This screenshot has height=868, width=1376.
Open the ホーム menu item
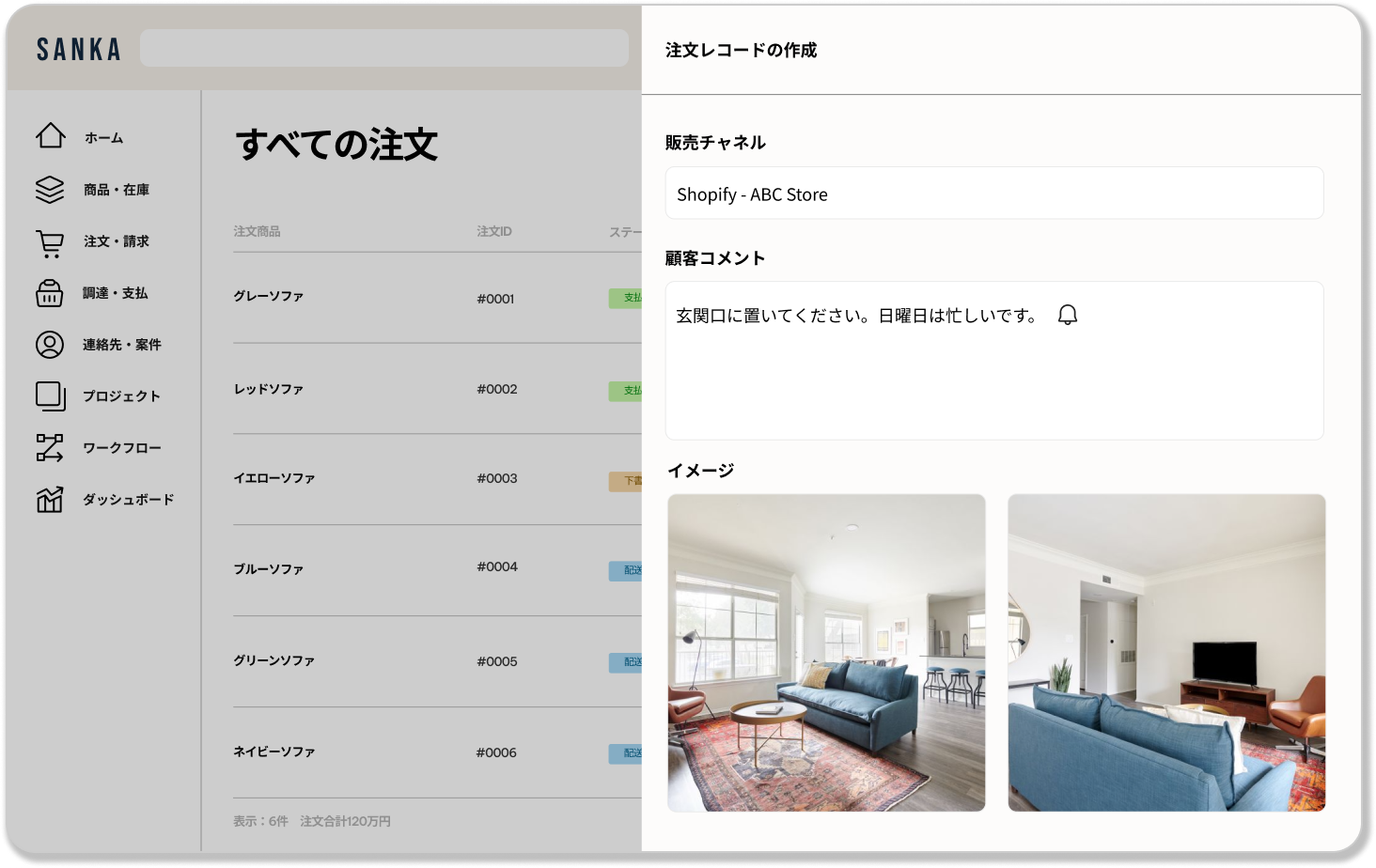coord(103,138)
